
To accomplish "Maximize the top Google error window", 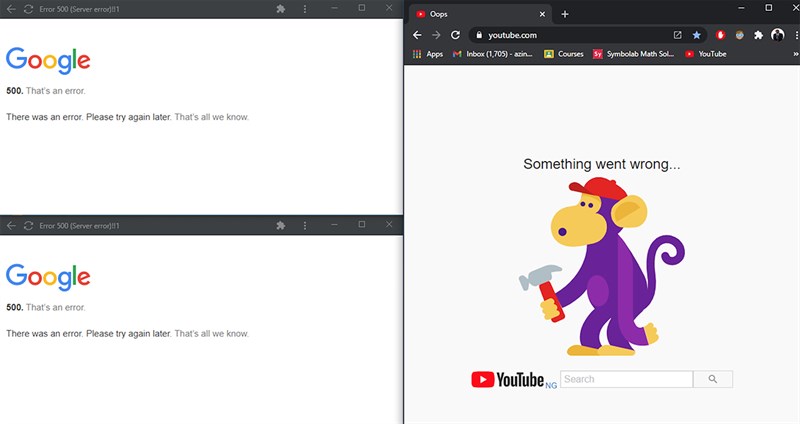I will point(362,8).
